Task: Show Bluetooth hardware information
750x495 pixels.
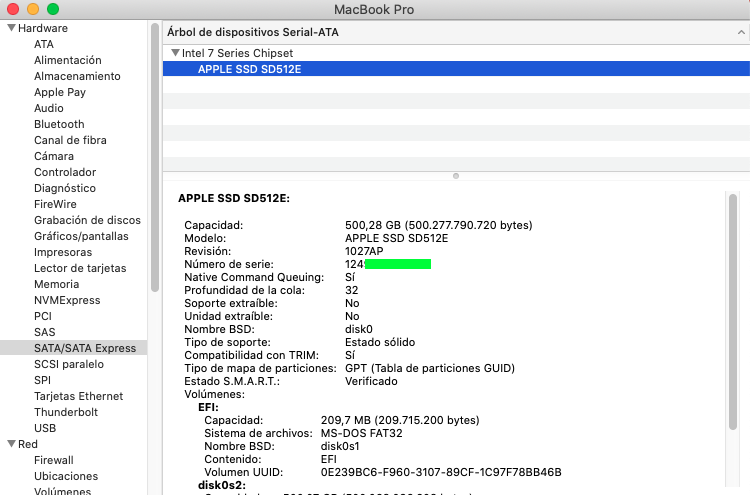Action: pos(59,124)
